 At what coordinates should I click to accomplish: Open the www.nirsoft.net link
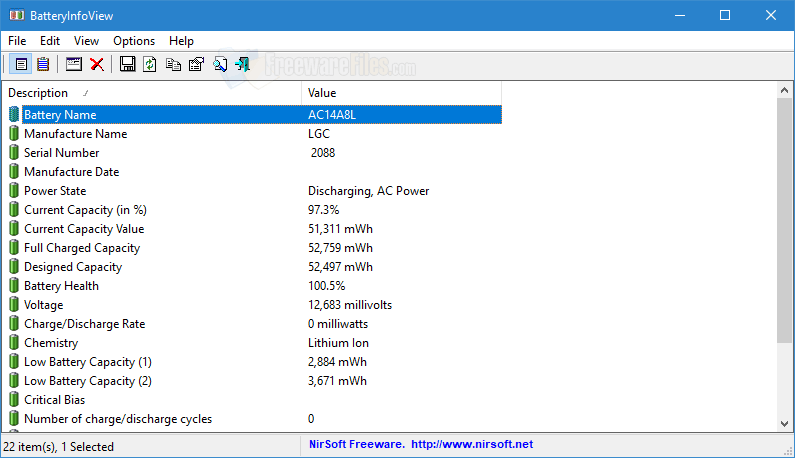coord(472,444)
